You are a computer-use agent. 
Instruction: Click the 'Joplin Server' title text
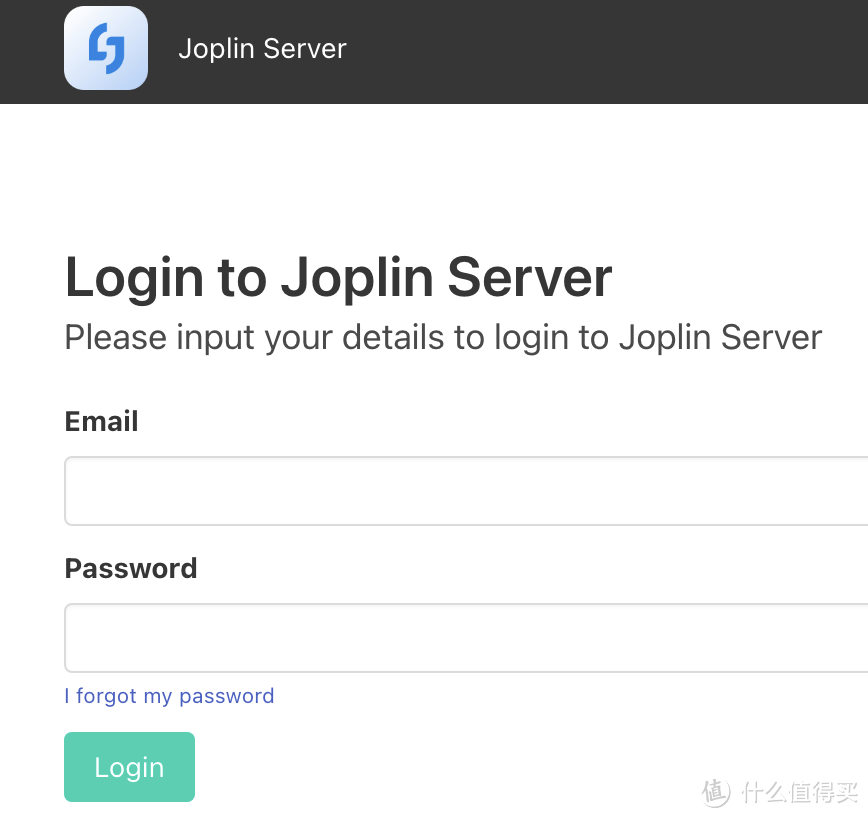coord(262,47)
